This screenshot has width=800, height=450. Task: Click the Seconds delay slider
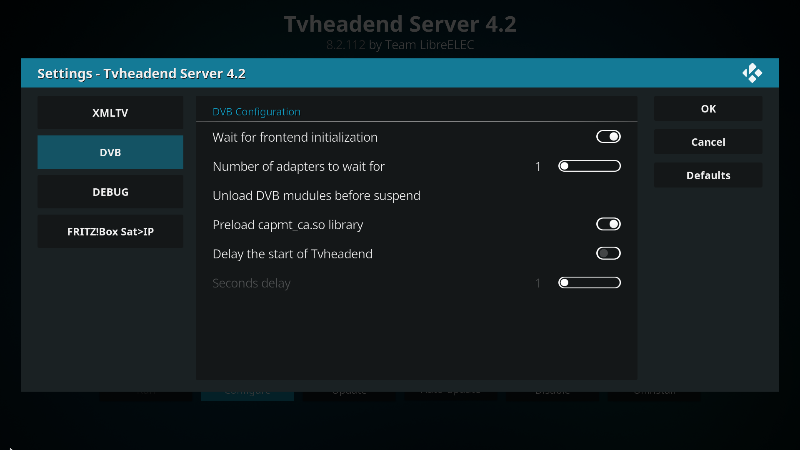(589, 283)
